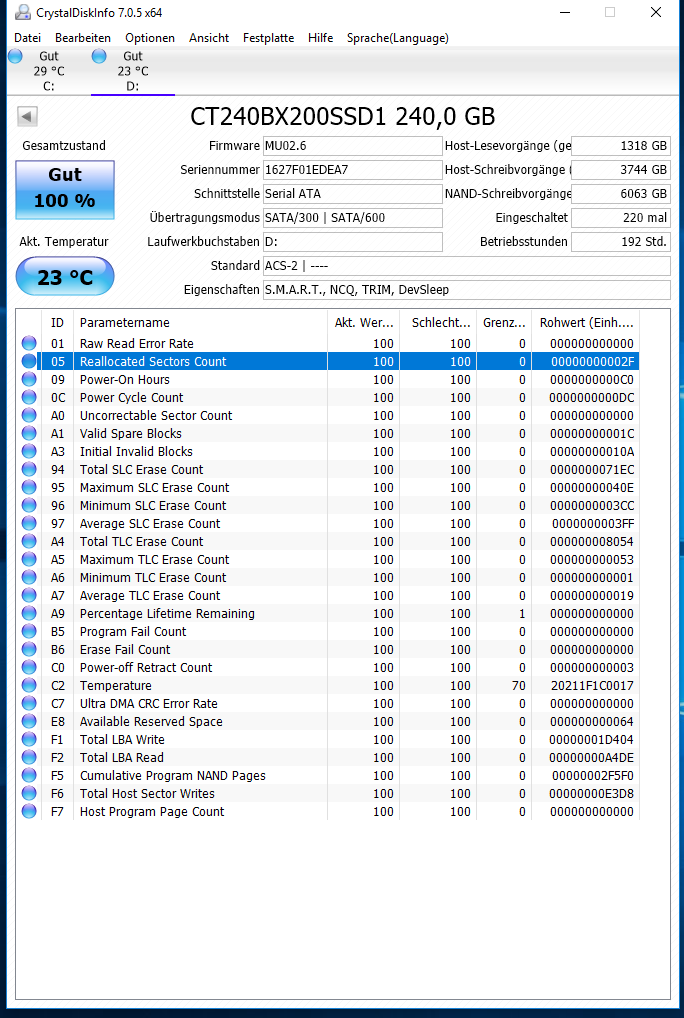
Task: Click the Standard field ACS-2
Action: 467,266
